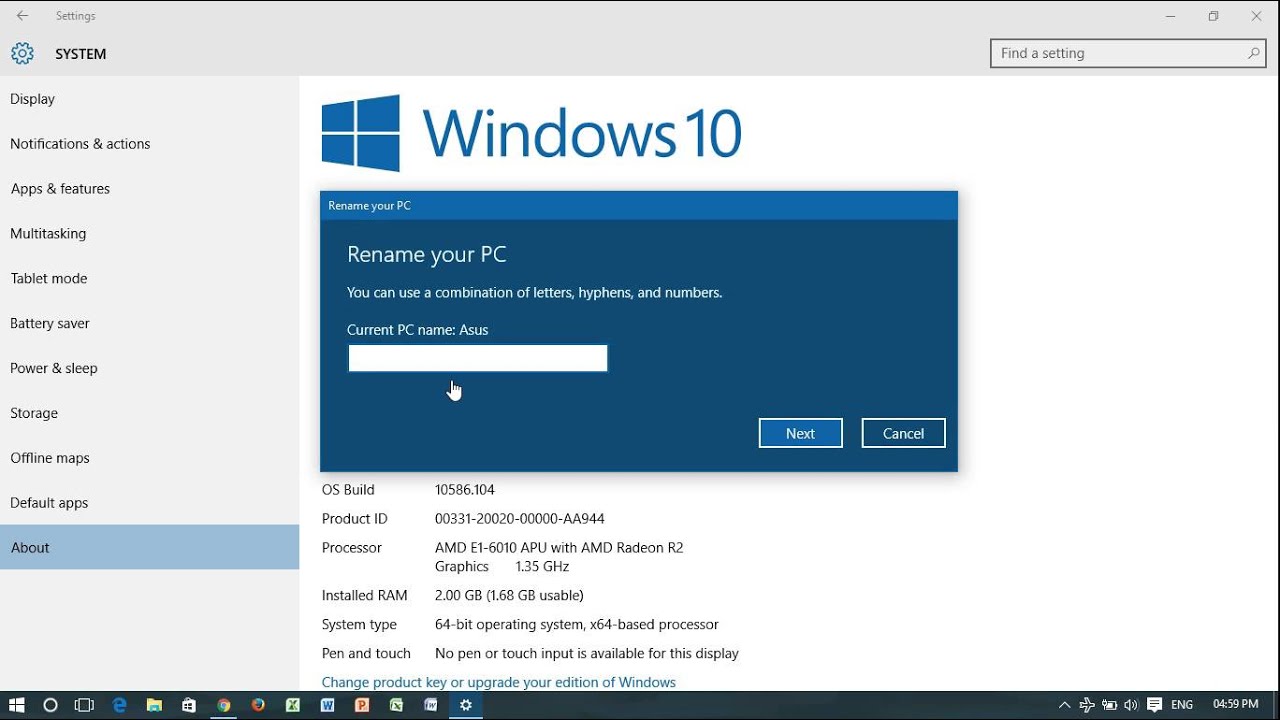This screenshot has height=720, width=1280.
Task: Open Cortana search circle on taskbar
Action: pos(50,705)
